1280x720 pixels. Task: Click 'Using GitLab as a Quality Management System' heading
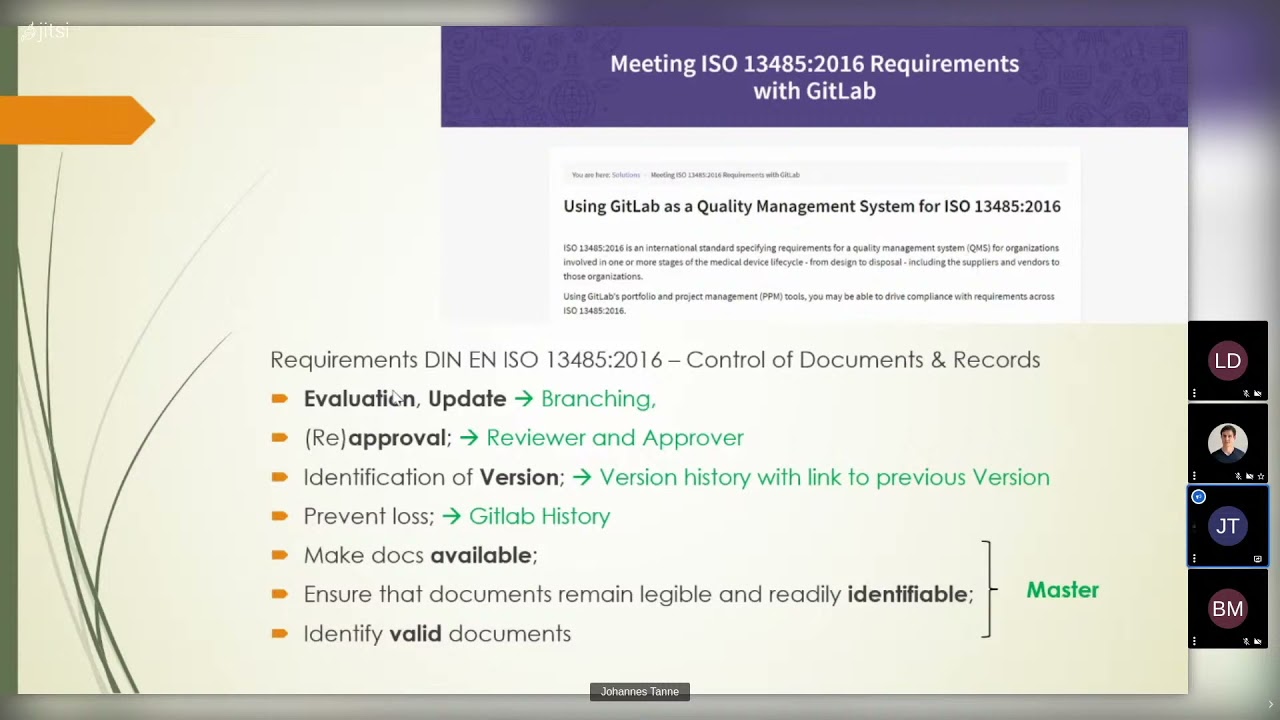pyautogui.click(x=812, y=206)
